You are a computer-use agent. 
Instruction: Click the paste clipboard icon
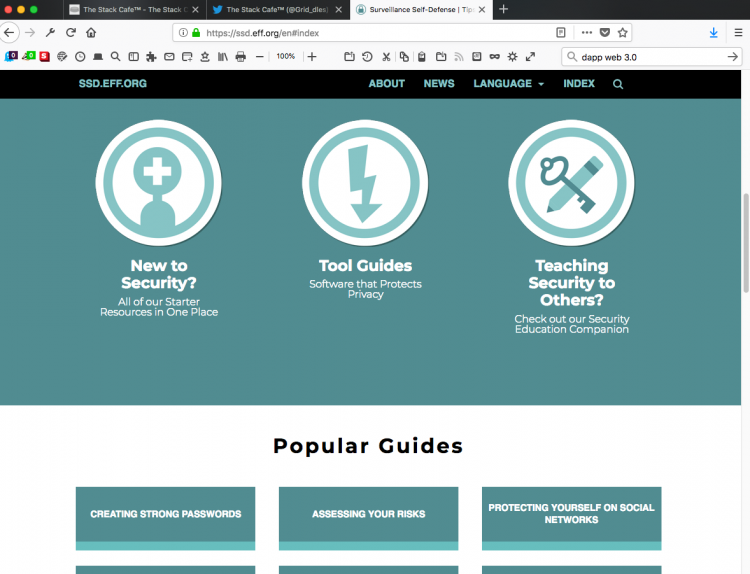[x=421, y=56]
